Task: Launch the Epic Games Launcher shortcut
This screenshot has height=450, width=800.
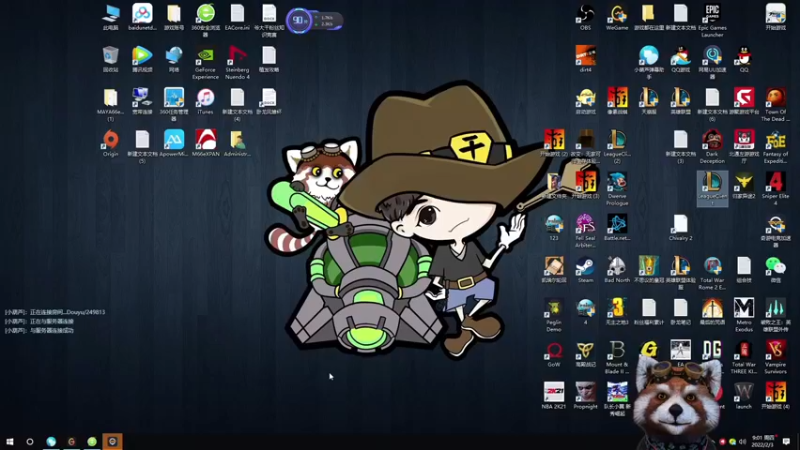Action: (x=712, y=20)
